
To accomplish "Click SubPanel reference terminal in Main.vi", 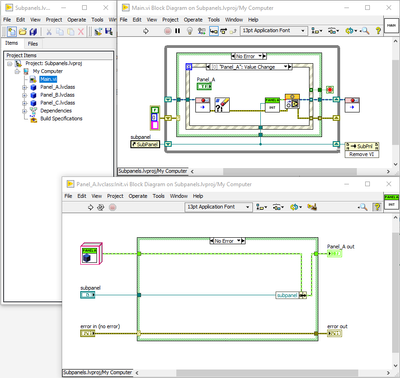I will tap(145, 144).
